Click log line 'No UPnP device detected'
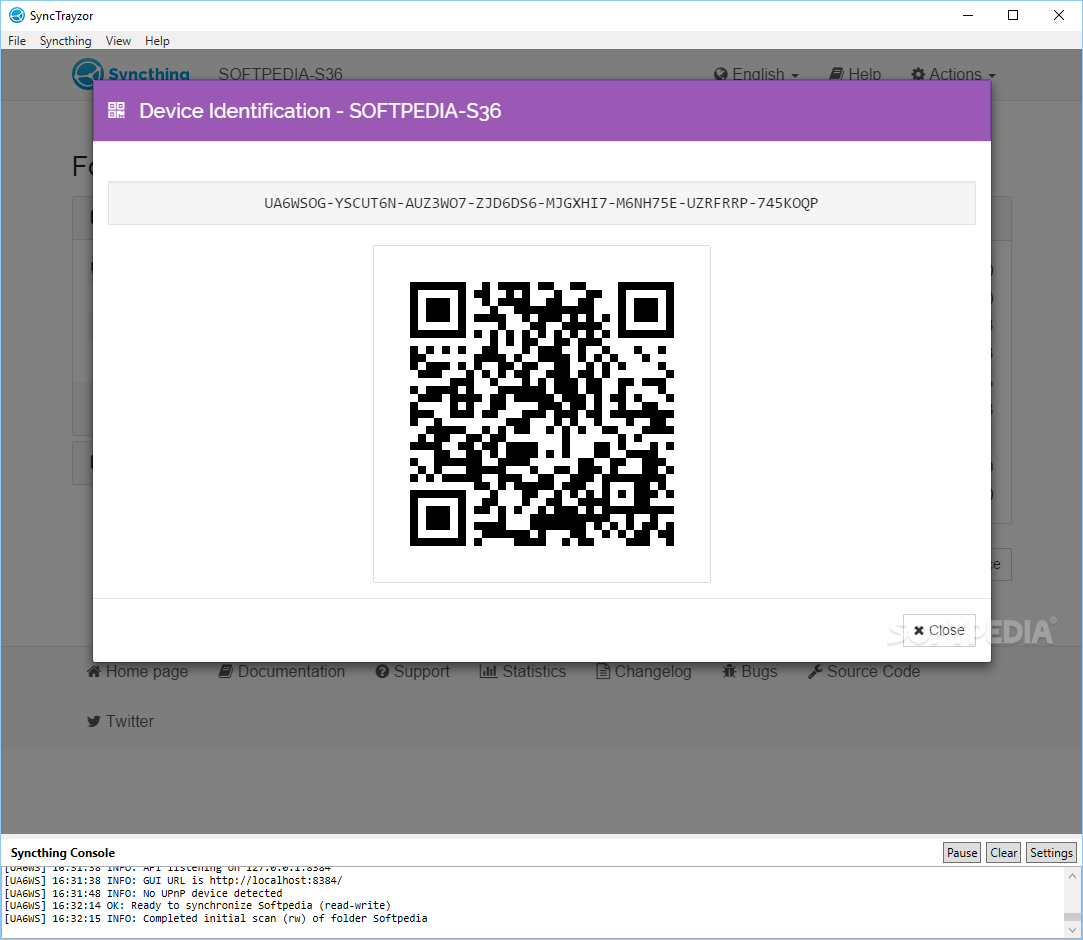Viewport: 1083px width, 940px height. [x=144, y=893]
